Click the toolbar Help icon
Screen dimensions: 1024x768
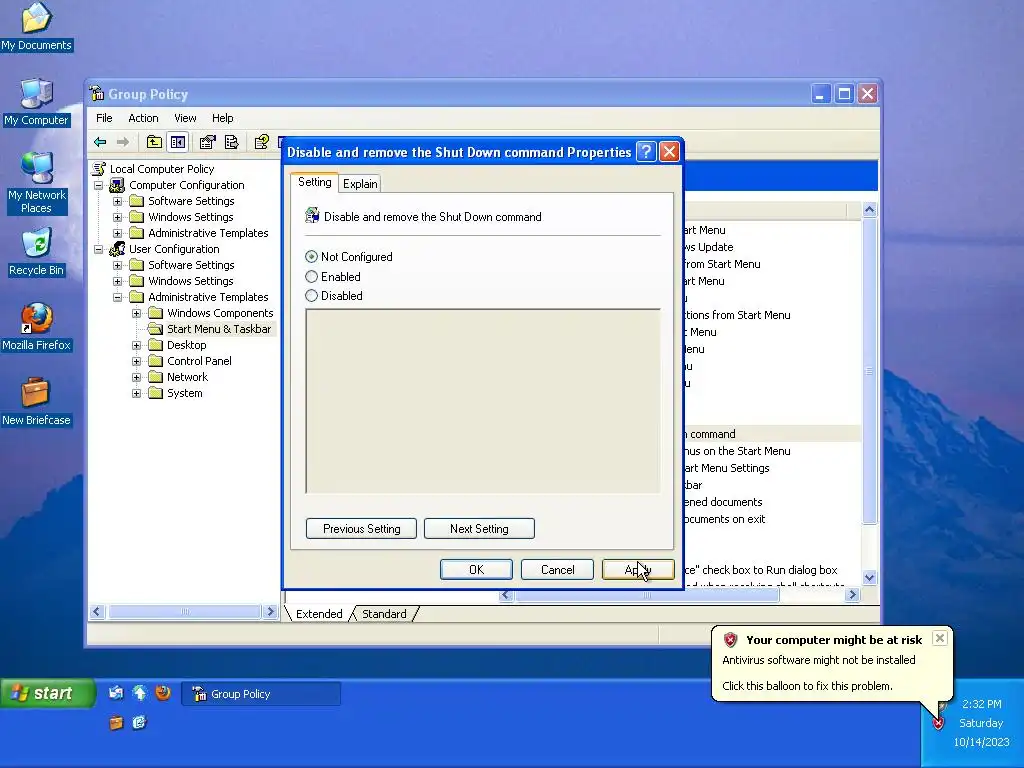pos(261,142)
